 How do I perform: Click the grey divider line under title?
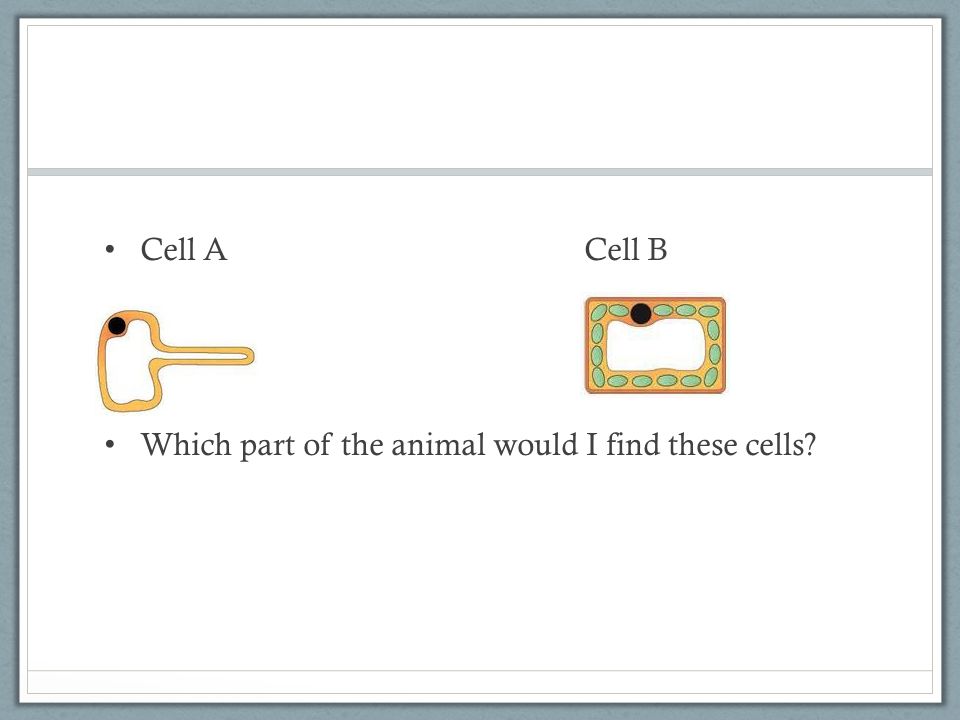click(x=479, y=172)
